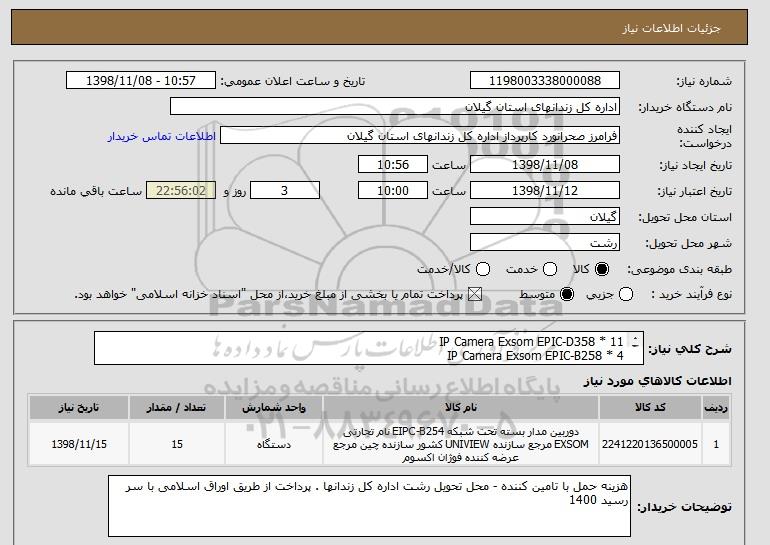
Task: Click the جزئیات اطلاعات نیاز header title
Action: 671,27
